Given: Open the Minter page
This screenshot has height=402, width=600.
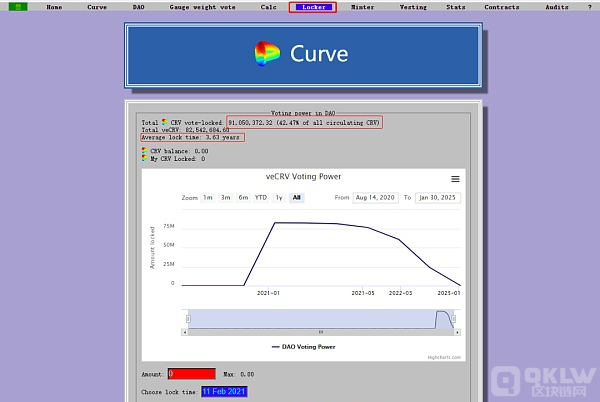Looking at the screenshot, I should 362,7.
